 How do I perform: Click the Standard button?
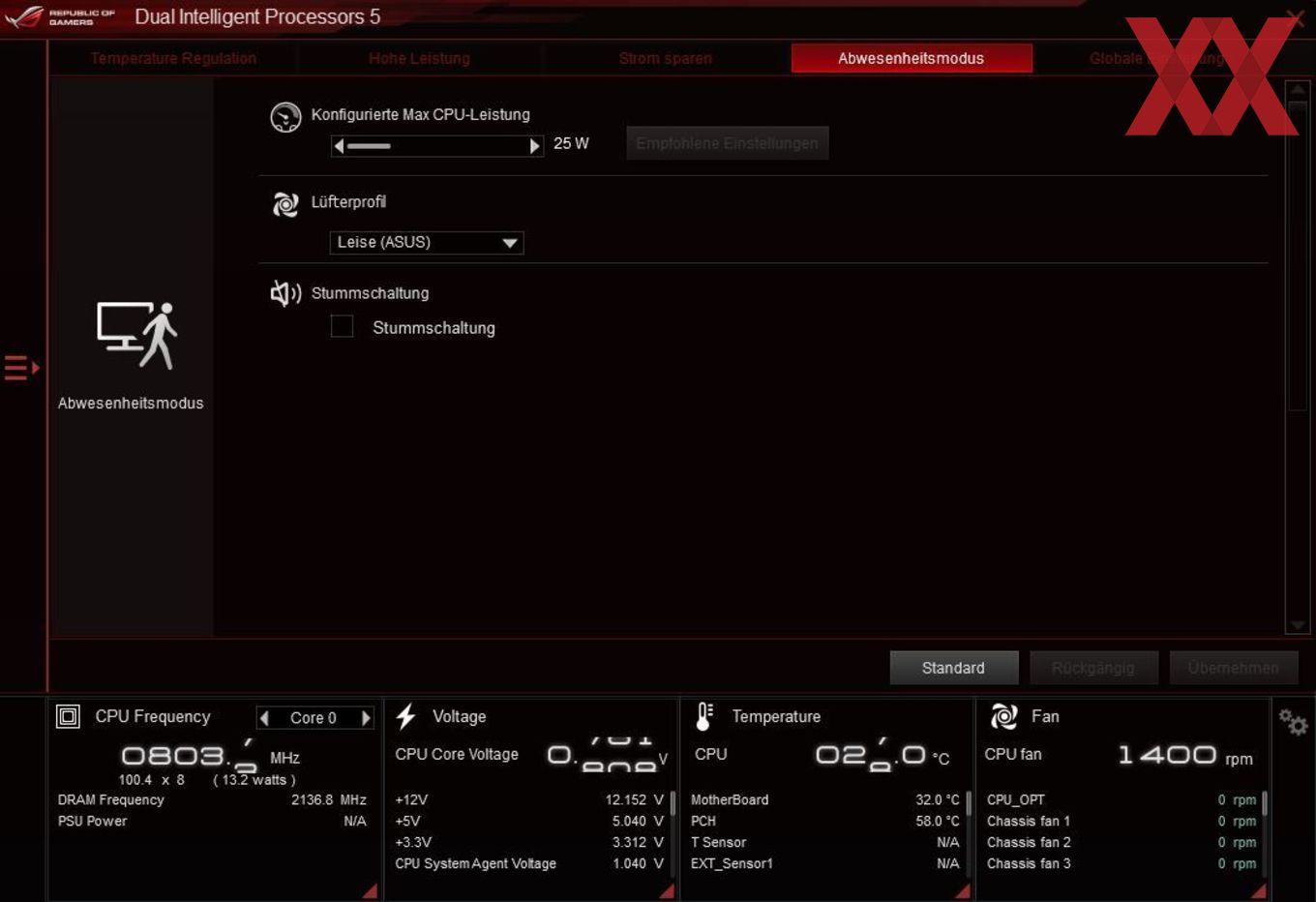pos(954,668)
